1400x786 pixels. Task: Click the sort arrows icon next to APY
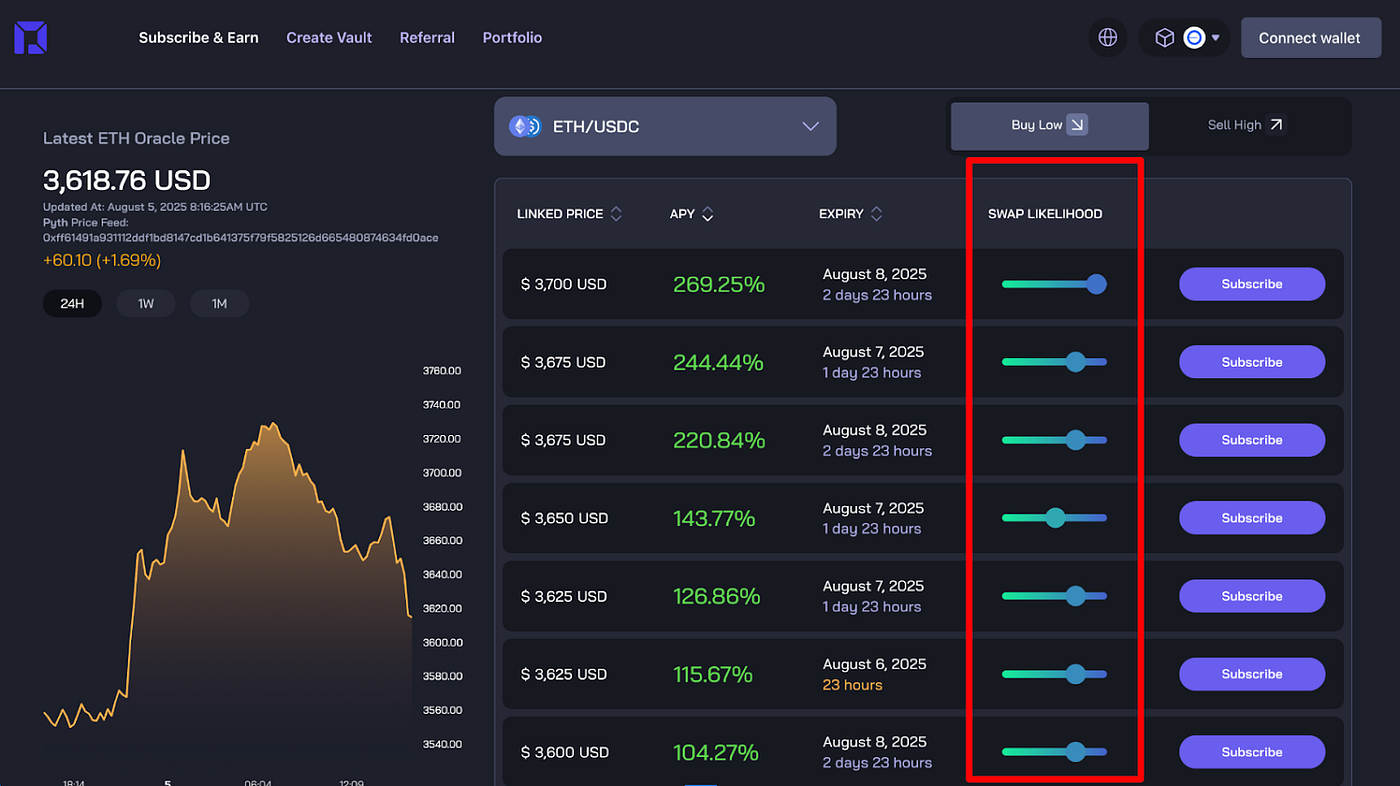707,213
